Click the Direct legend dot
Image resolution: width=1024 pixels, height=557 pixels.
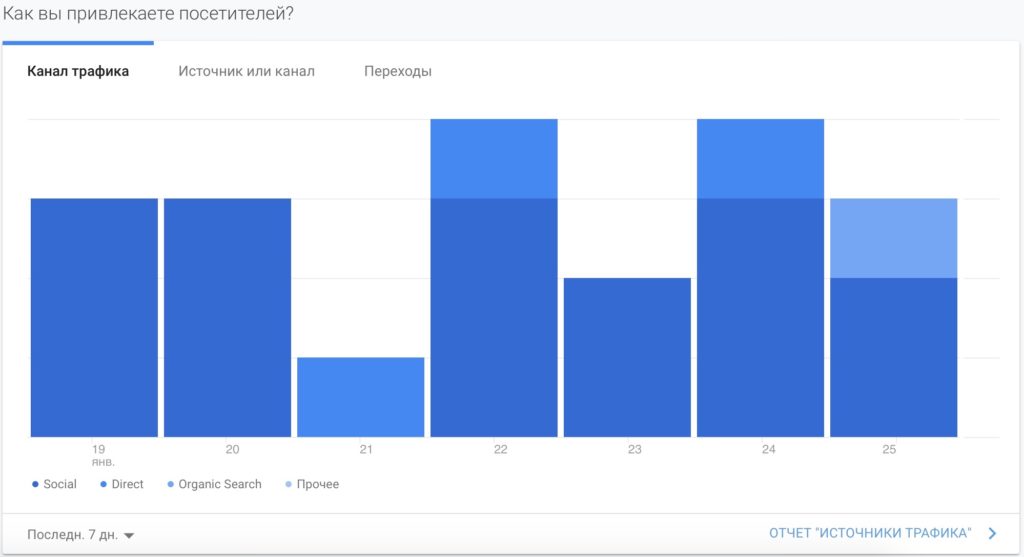pos(103,485)
